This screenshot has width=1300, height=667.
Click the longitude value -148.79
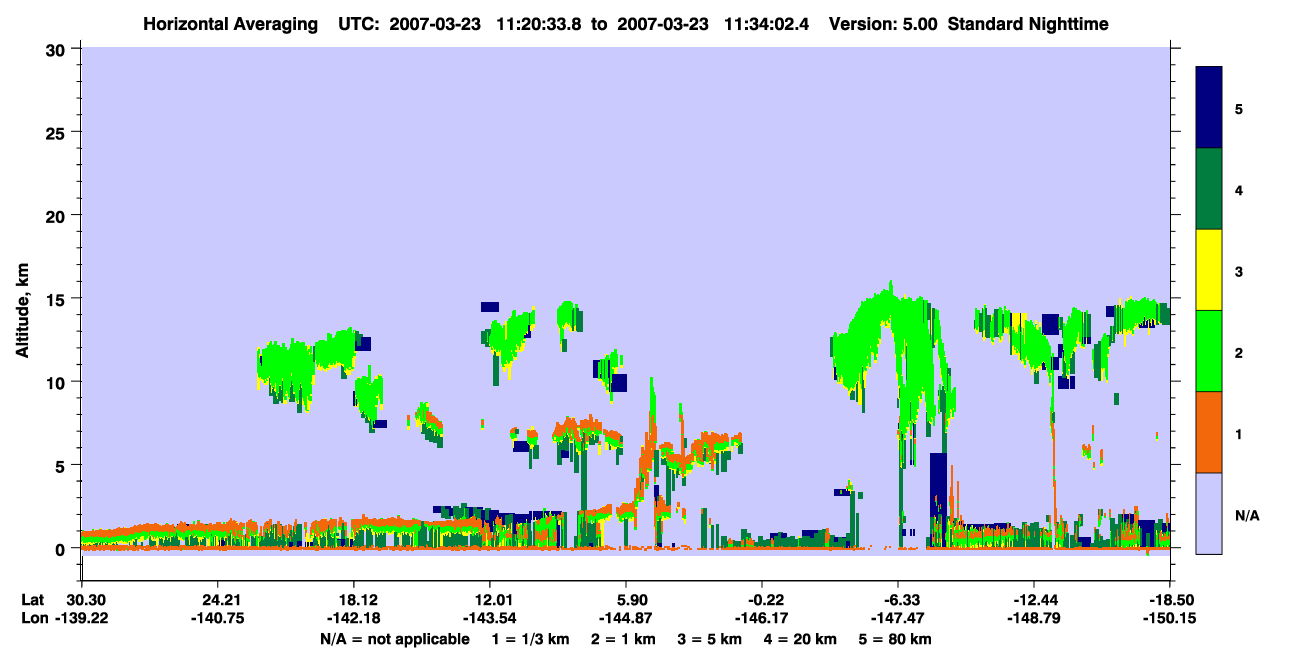coord(1034,619)
